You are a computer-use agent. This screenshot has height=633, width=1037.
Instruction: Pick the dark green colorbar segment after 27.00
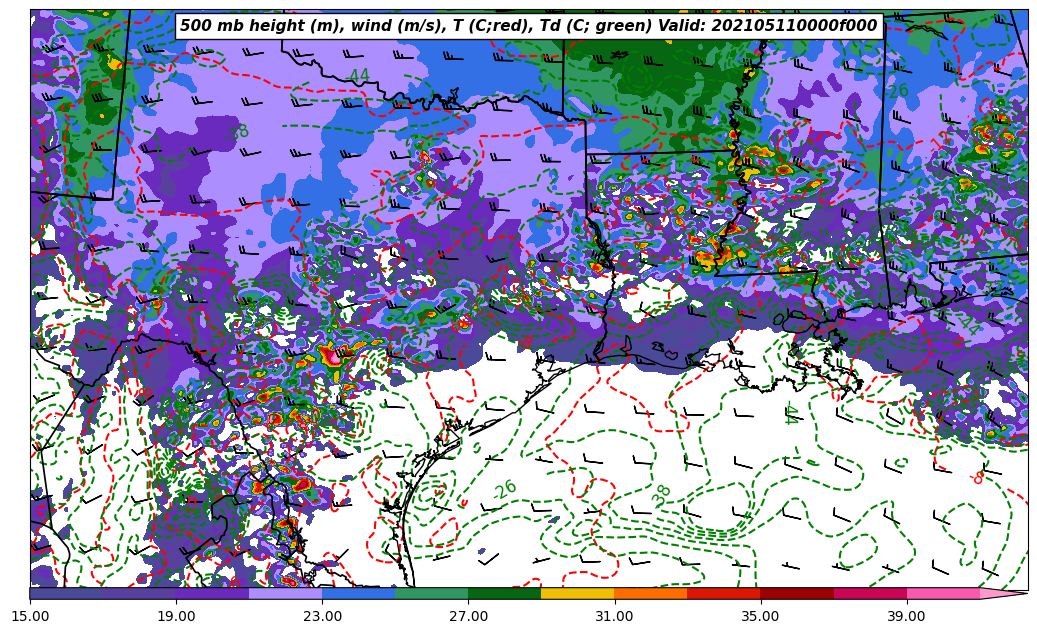tap(504, 593)
